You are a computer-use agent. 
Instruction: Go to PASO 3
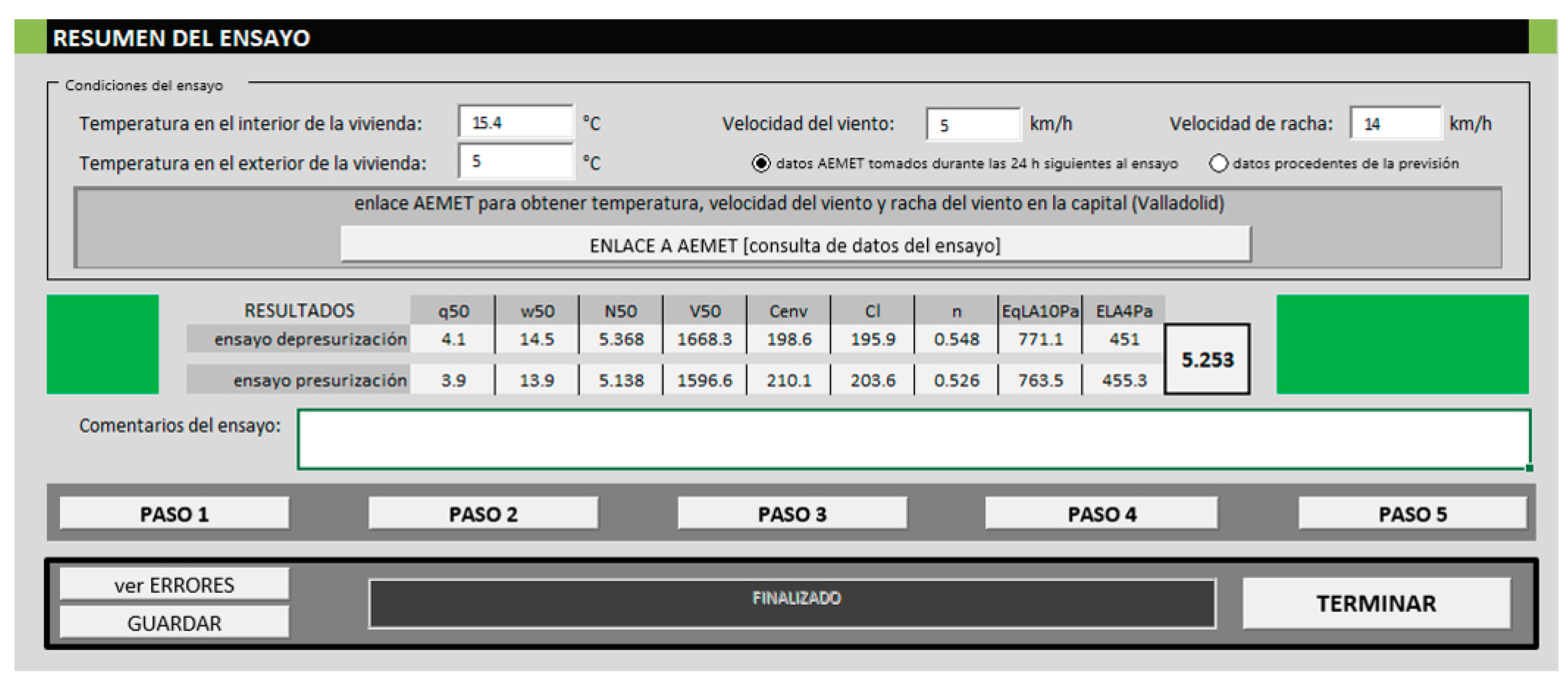792,514
